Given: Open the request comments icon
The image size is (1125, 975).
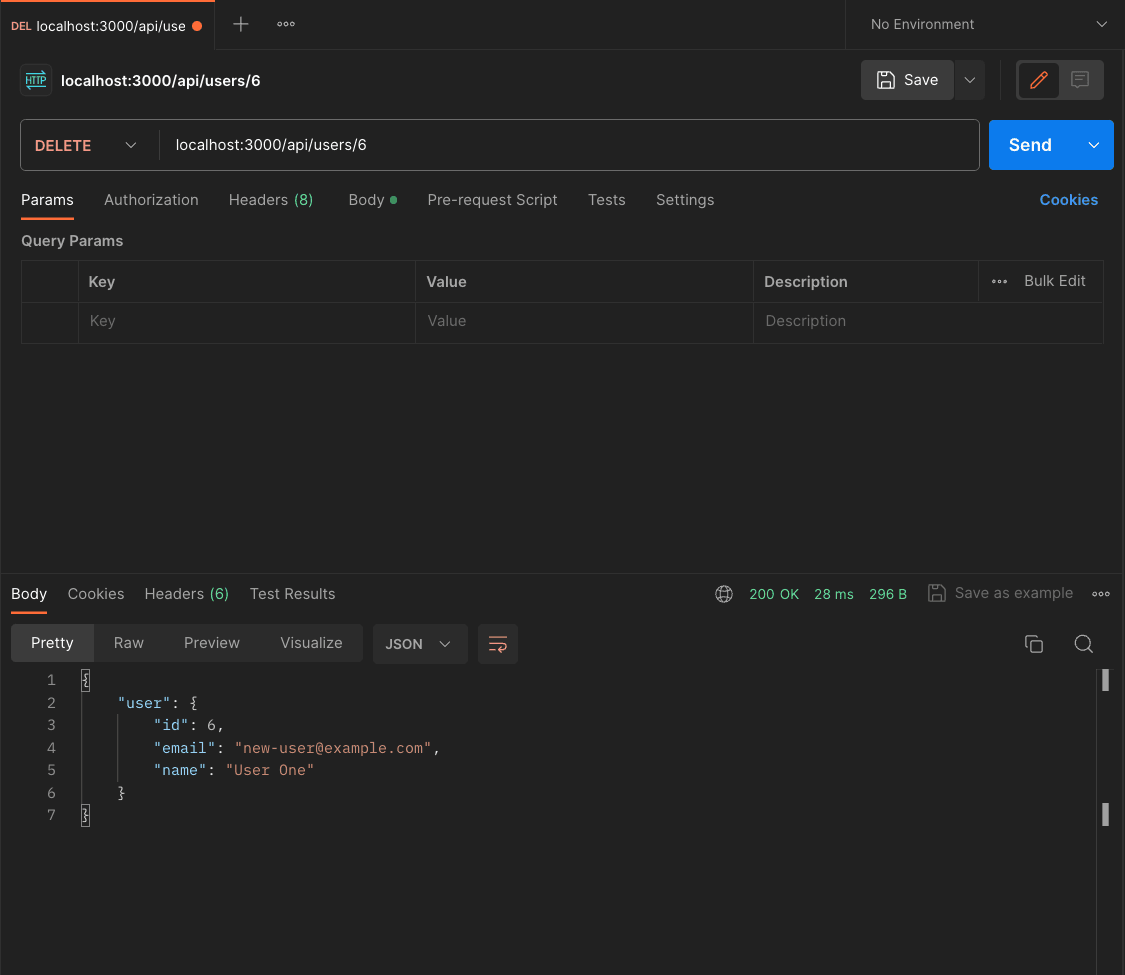Looking at the screenshot, I should click(1078, 80).
